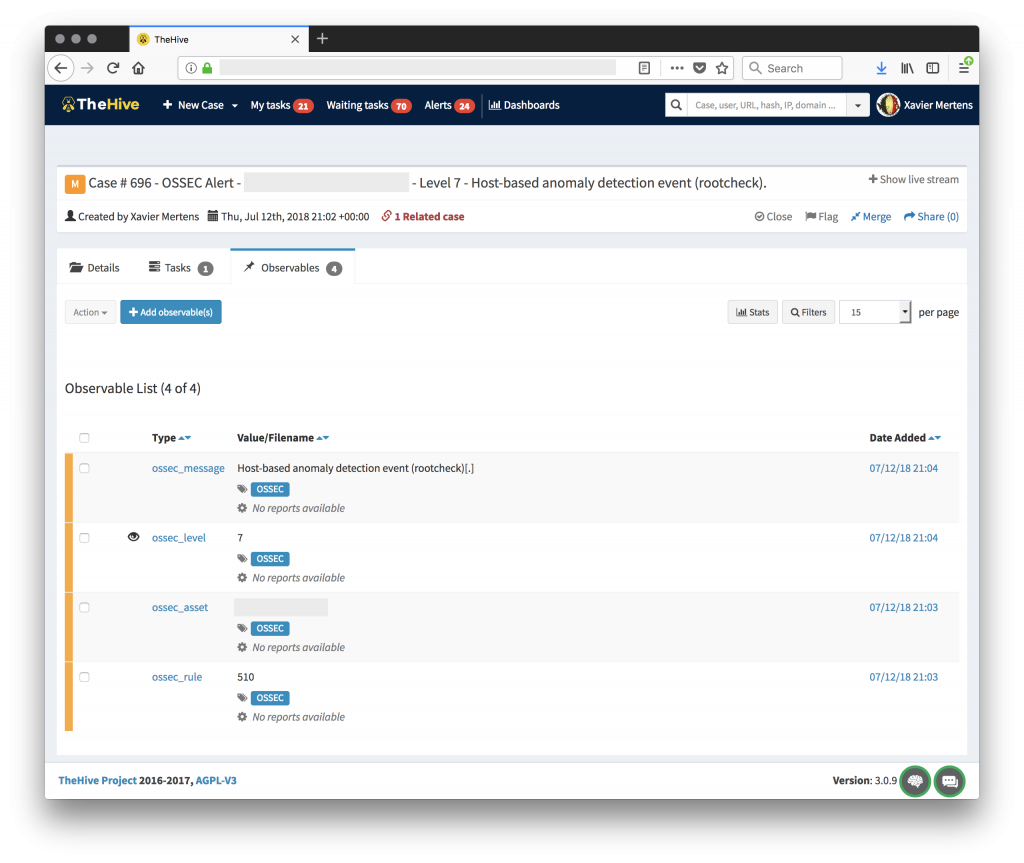Click magnifier icon in TheHive search

point(676,105)
